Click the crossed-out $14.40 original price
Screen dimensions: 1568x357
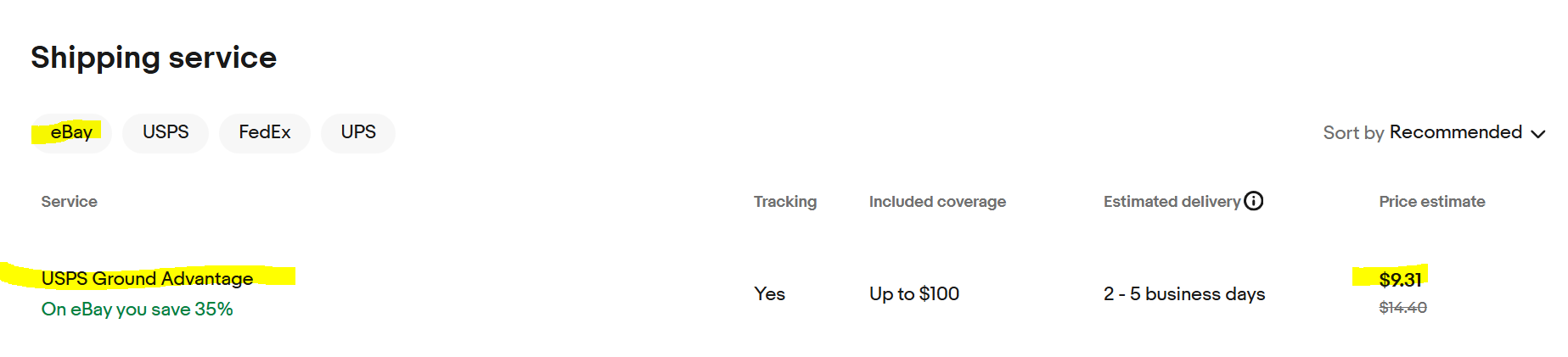coord(1402,308)
